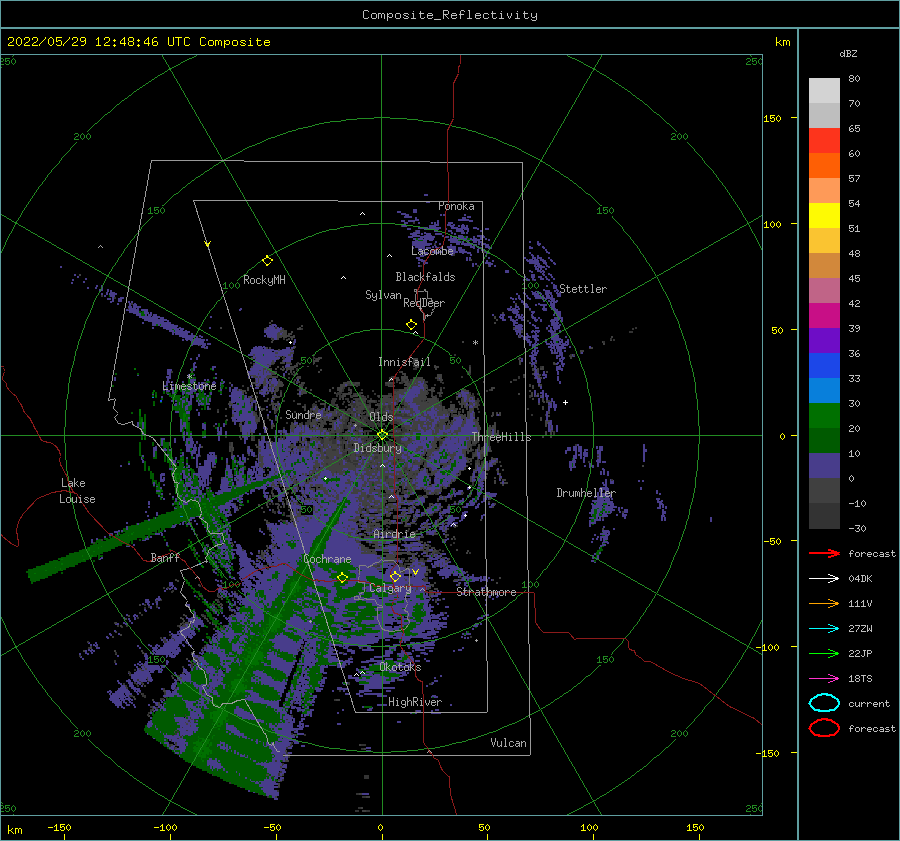This screenshot has height=841, width=900.
Task: Click the 65 dBZ red color swatch
Action: click(x=824, y=141)
